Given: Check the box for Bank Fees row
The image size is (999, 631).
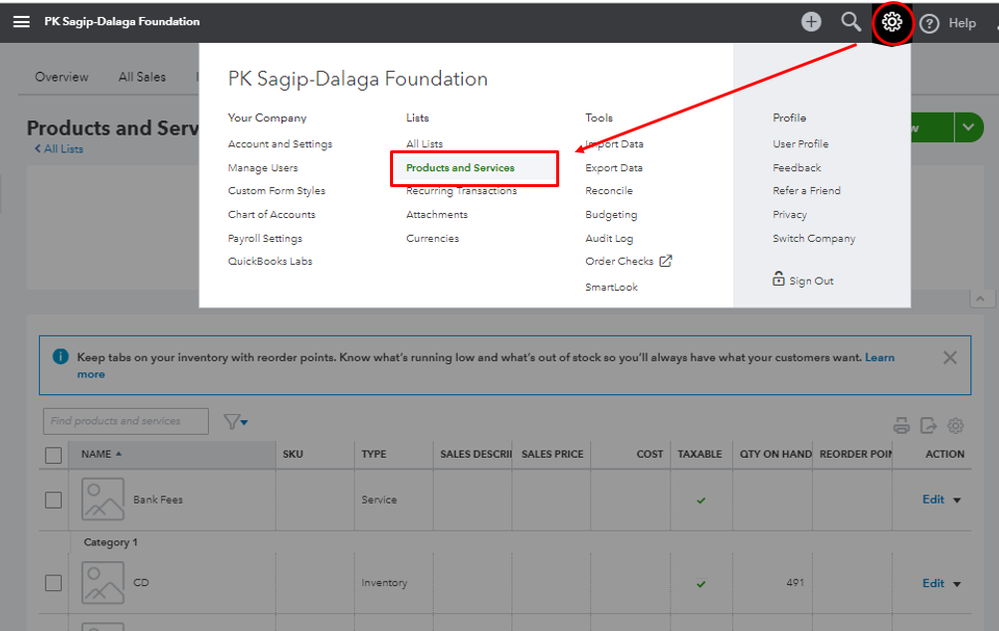Looking at the screenshot, I should tap(54, 500).
